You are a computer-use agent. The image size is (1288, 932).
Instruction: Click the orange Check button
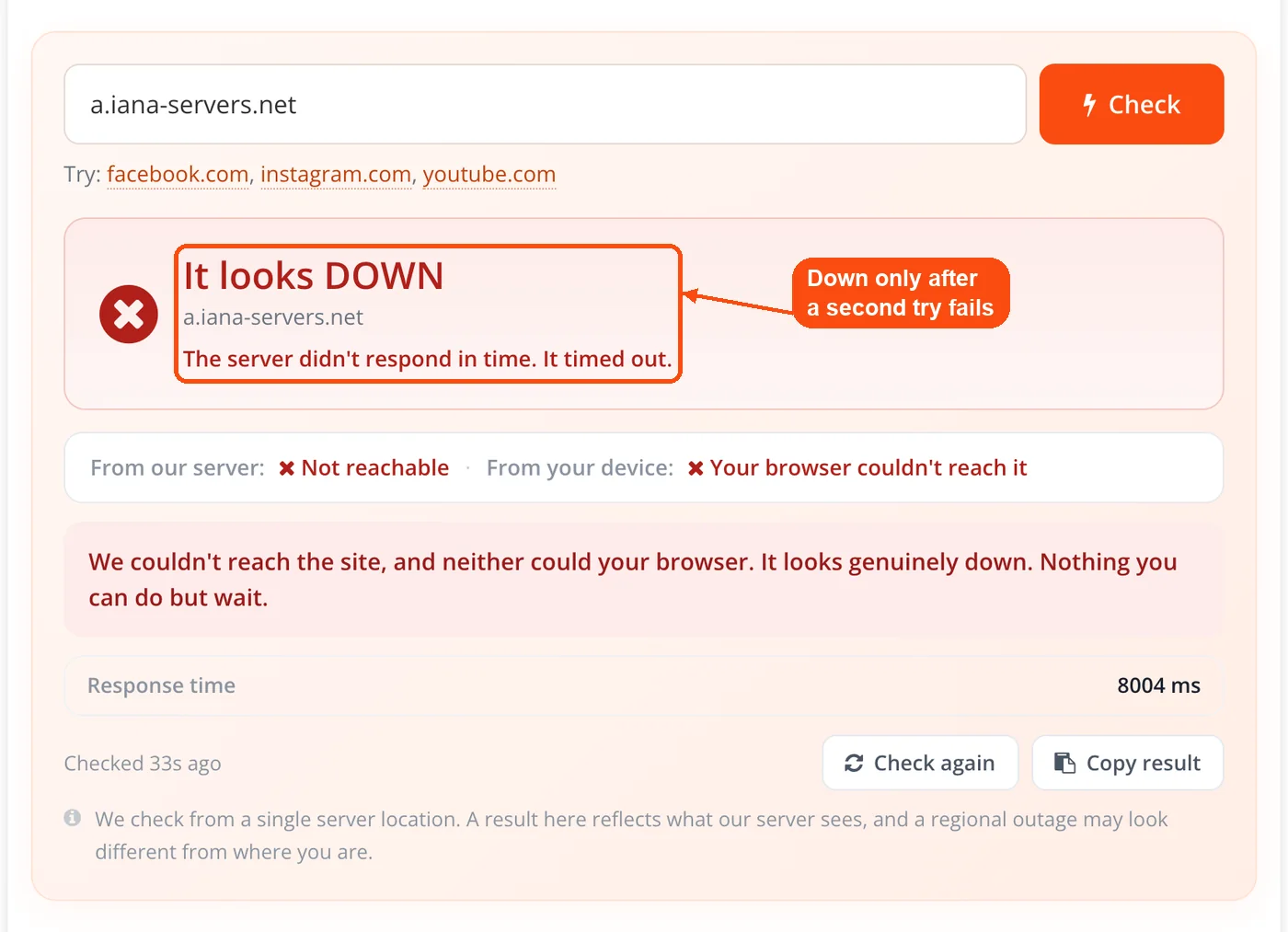pos(1132,104)
